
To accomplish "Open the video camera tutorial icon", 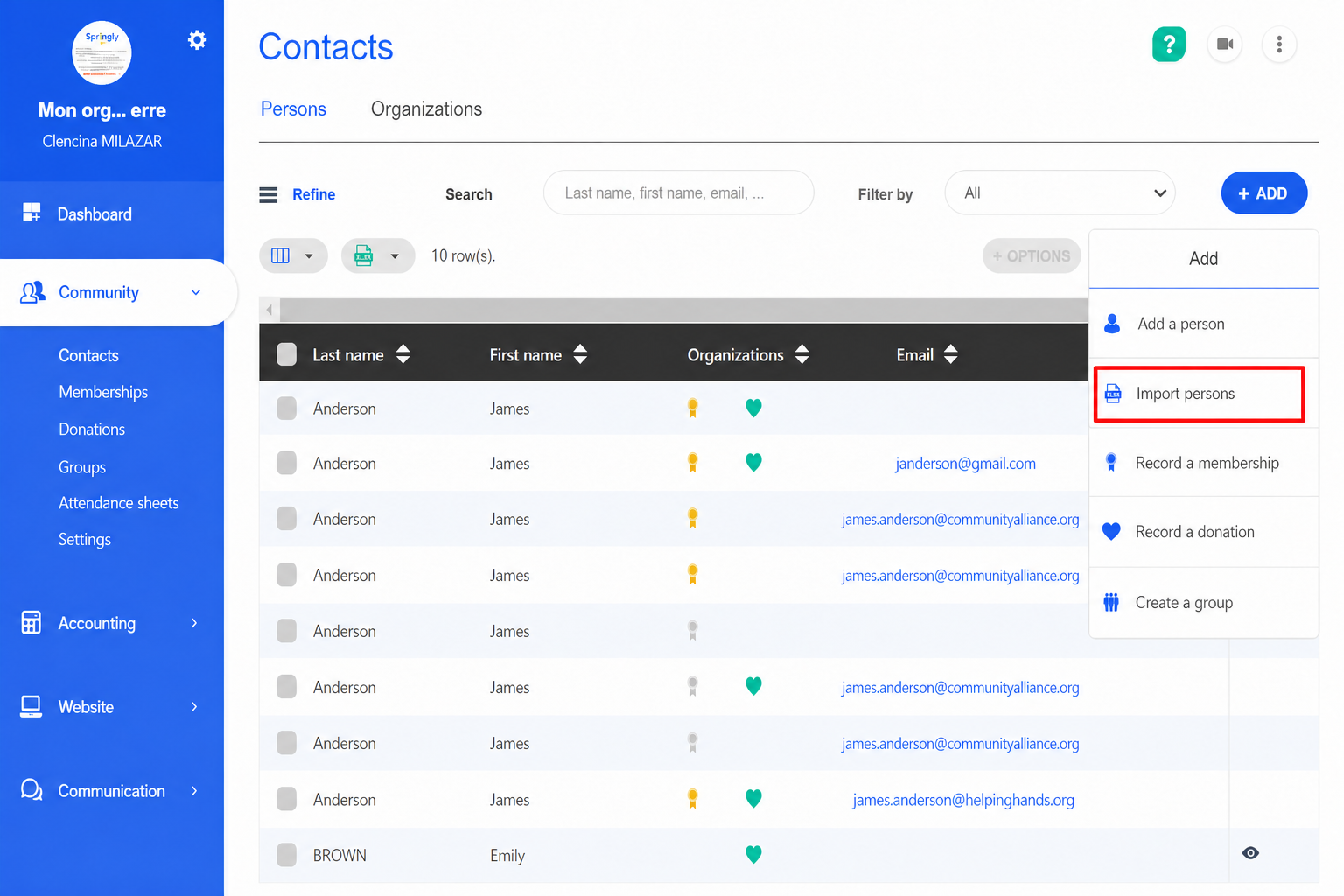I will click(x=1225, y=45).
